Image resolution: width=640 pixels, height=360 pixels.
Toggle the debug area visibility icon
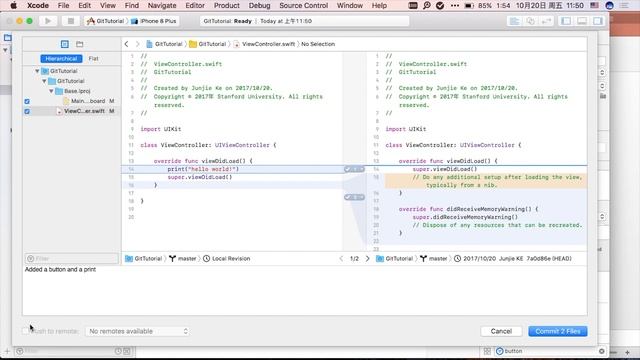(x=582, y=21)
